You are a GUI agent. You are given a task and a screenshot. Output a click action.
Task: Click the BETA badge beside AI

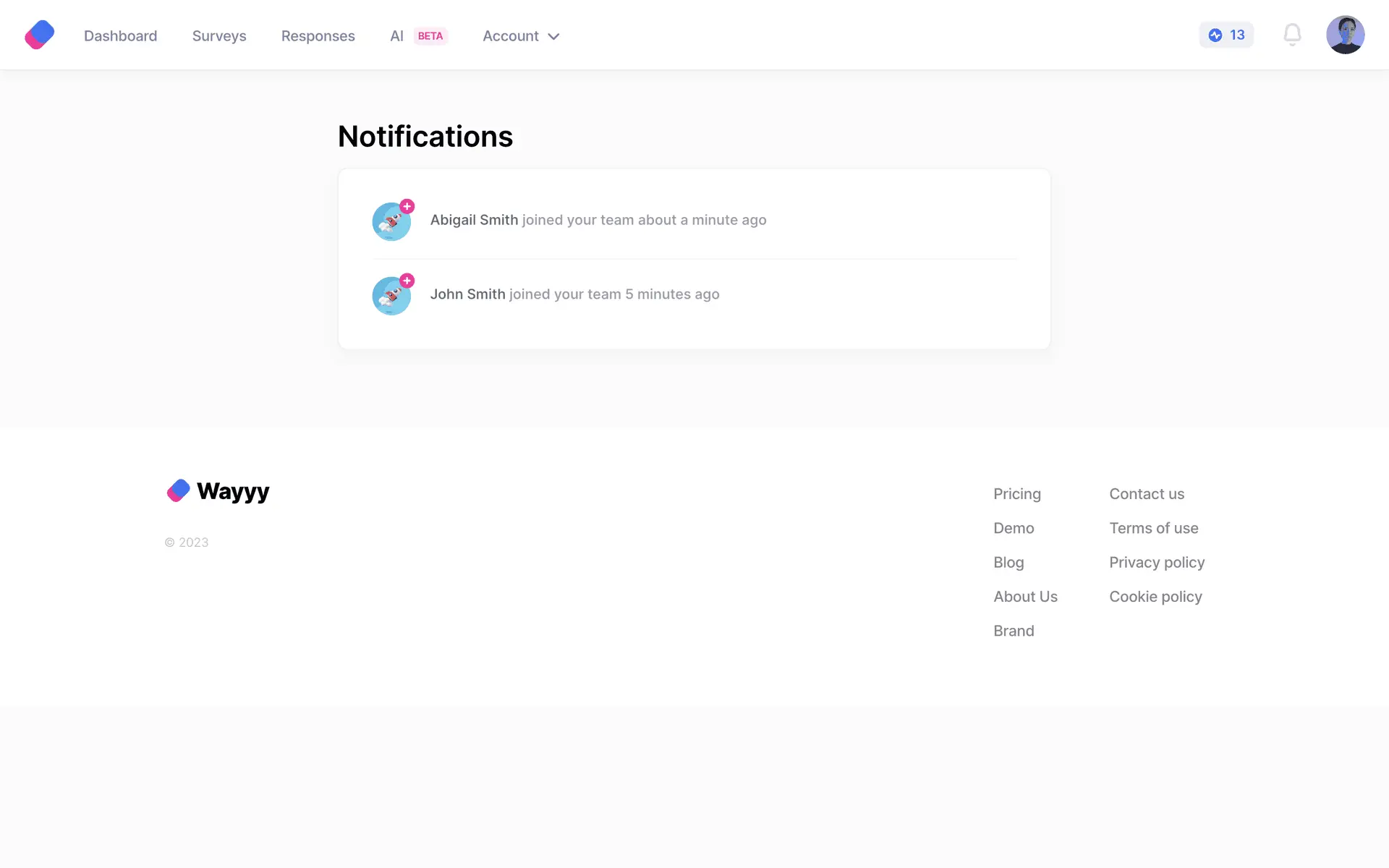[x=430, y=36]
